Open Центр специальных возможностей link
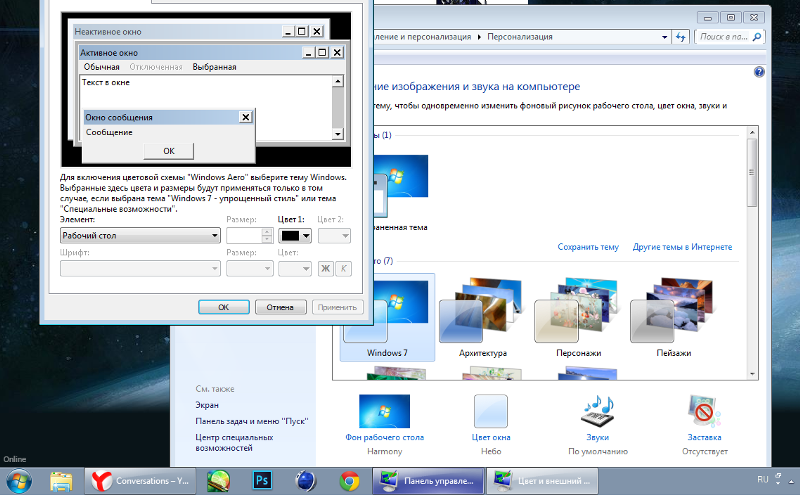800x496 pixels. pos(234,442)
